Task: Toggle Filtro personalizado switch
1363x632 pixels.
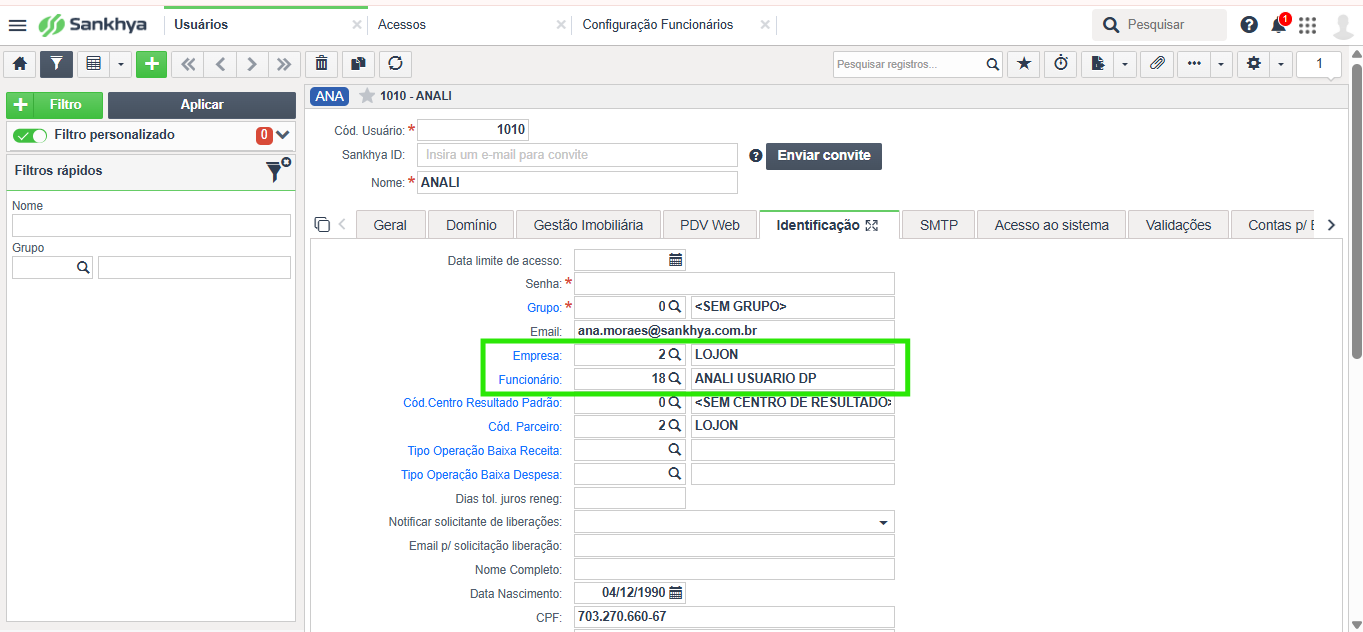Action: click(x=30, y=135)
